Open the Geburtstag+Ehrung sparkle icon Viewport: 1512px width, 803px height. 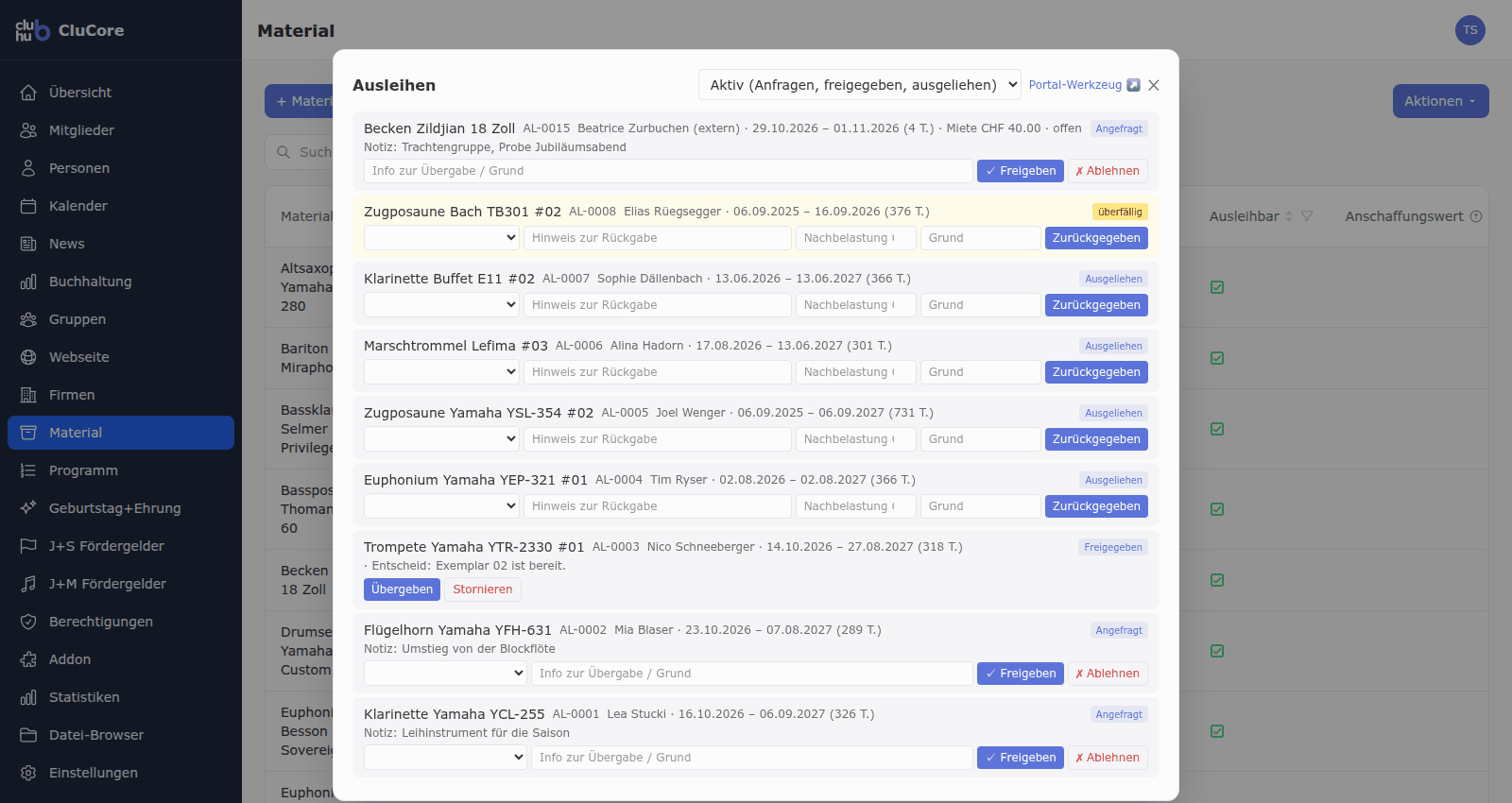point(28,508)
